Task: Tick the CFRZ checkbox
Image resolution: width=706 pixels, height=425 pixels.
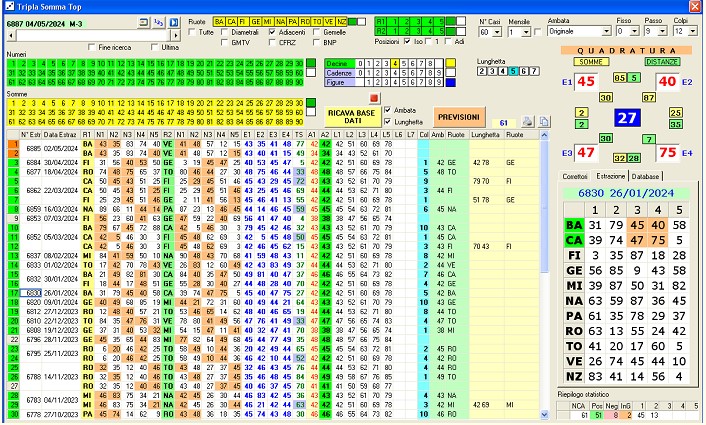Action: click(272, 42)
